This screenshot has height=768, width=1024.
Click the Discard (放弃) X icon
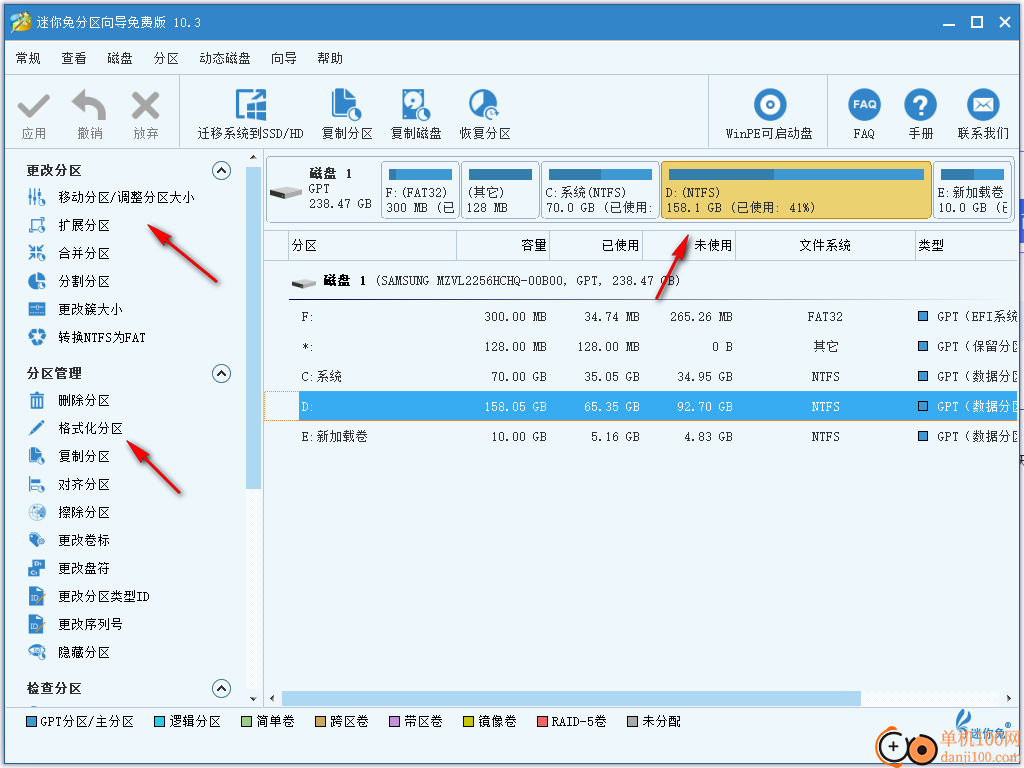click(x=145, y=106)
